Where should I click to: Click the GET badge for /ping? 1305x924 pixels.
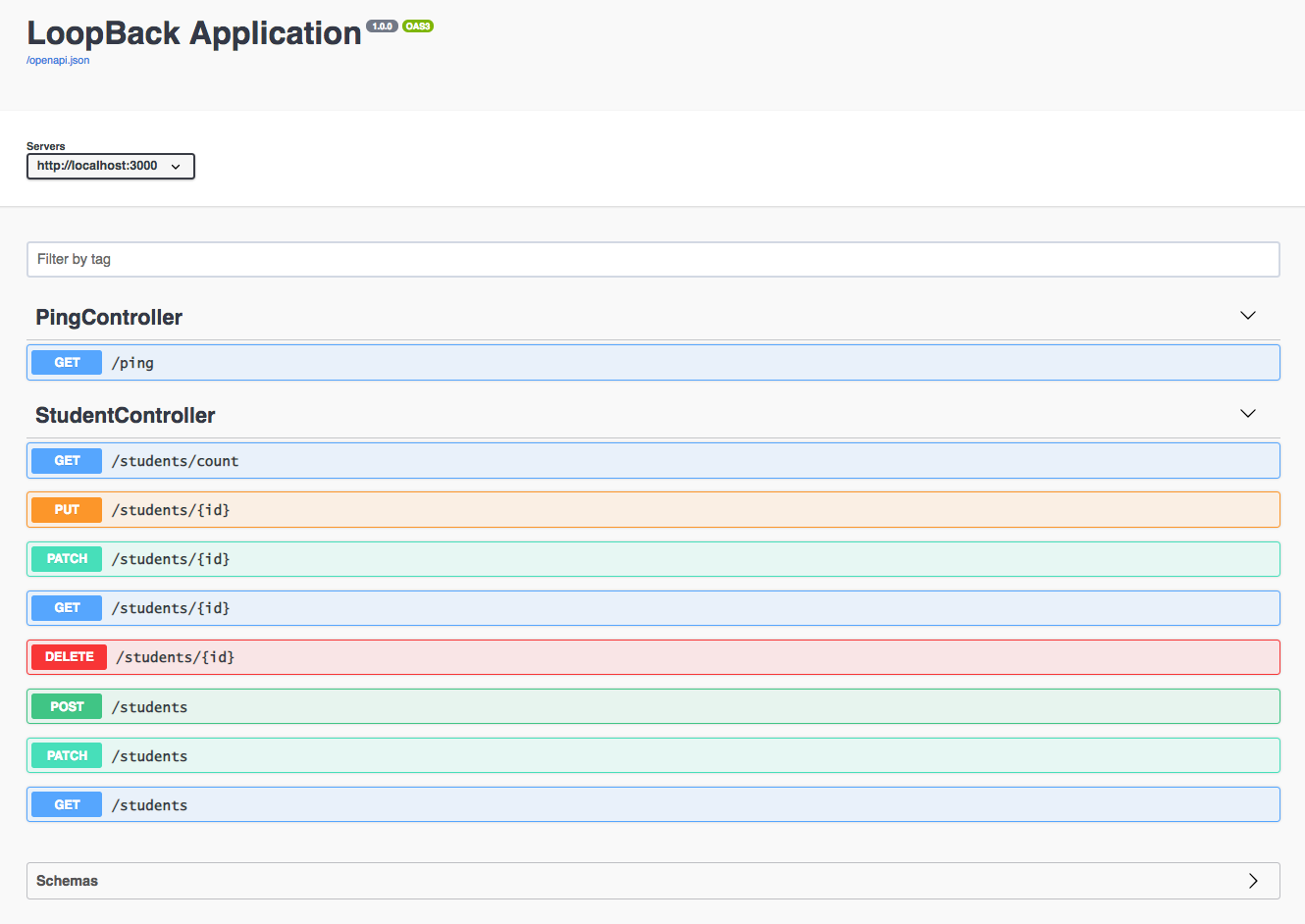(67, 363)
